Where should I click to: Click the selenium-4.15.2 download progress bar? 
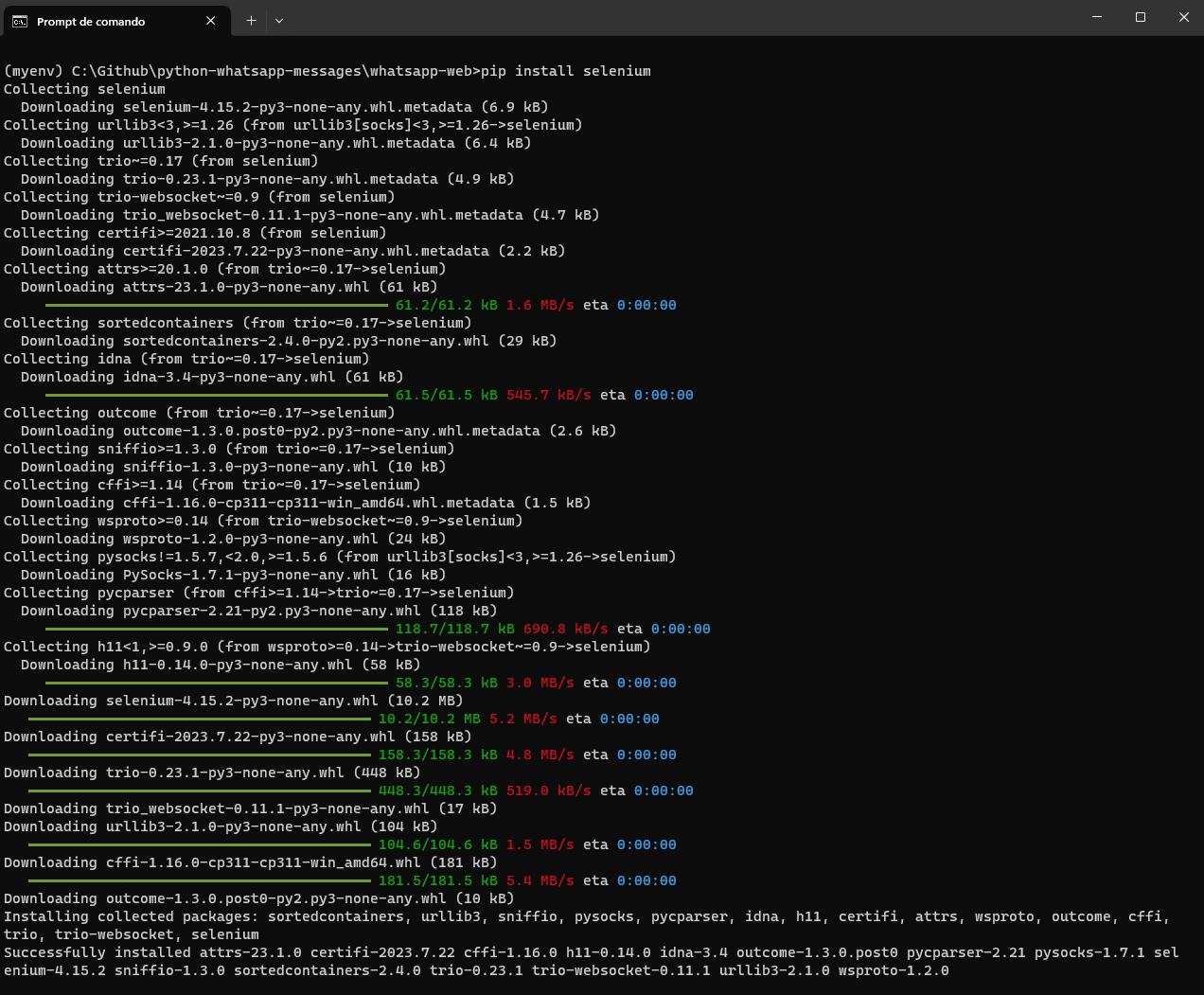click(199, 718)
